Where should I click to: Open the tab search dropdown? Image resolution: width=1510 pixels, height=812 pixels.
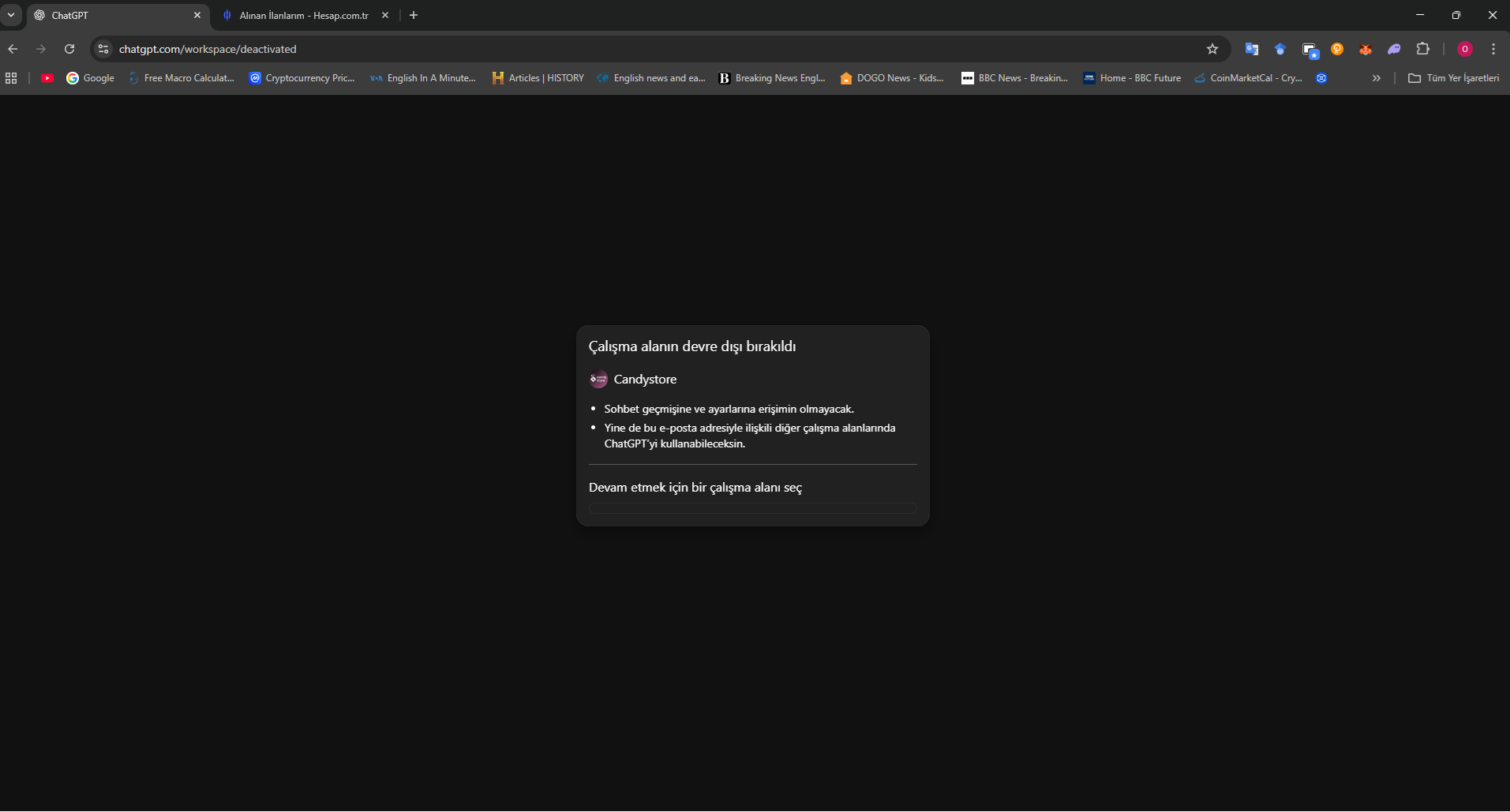pyautogui.click(x=11, y=15)
